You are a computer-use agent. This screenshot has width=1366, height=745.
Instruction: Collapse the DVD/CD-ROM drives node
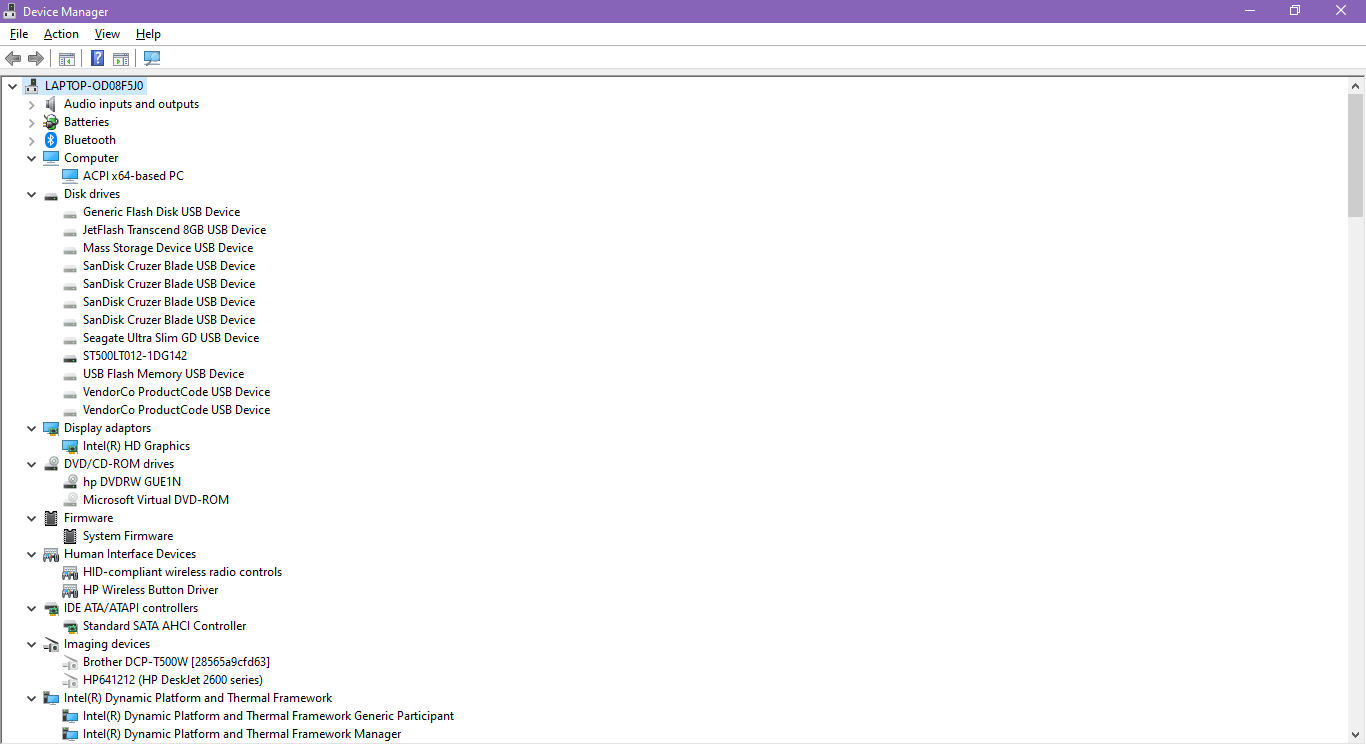[x=32, y=464]
